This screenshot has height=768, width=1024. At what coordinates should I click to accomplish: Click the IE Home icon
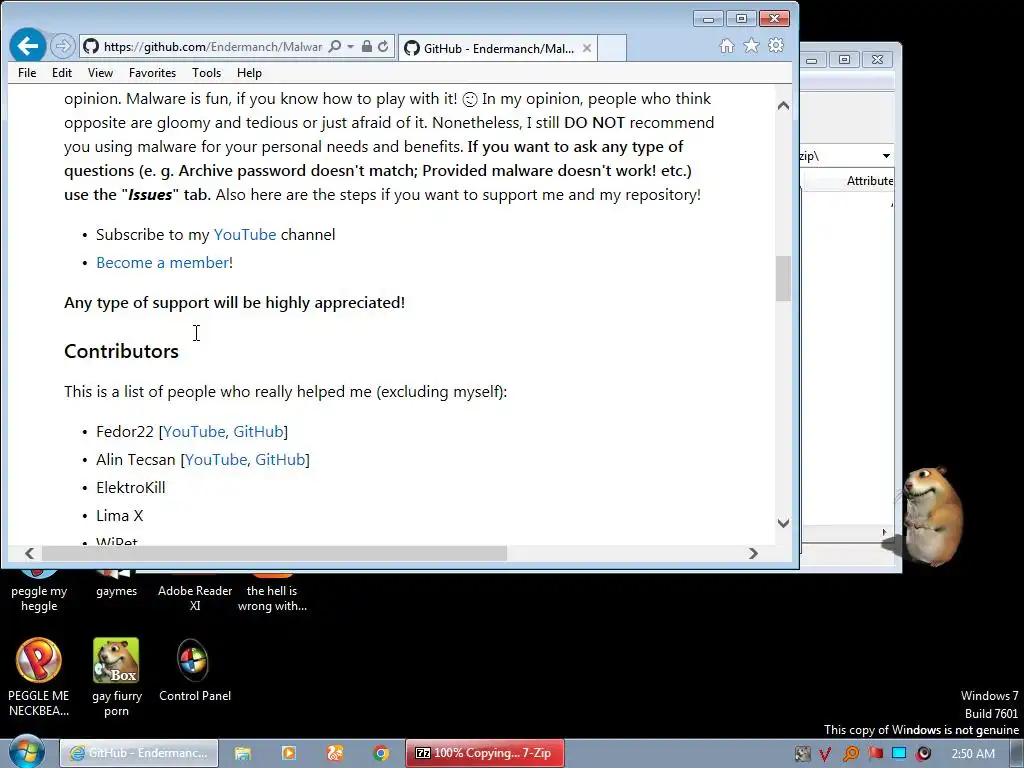point(727,46)
